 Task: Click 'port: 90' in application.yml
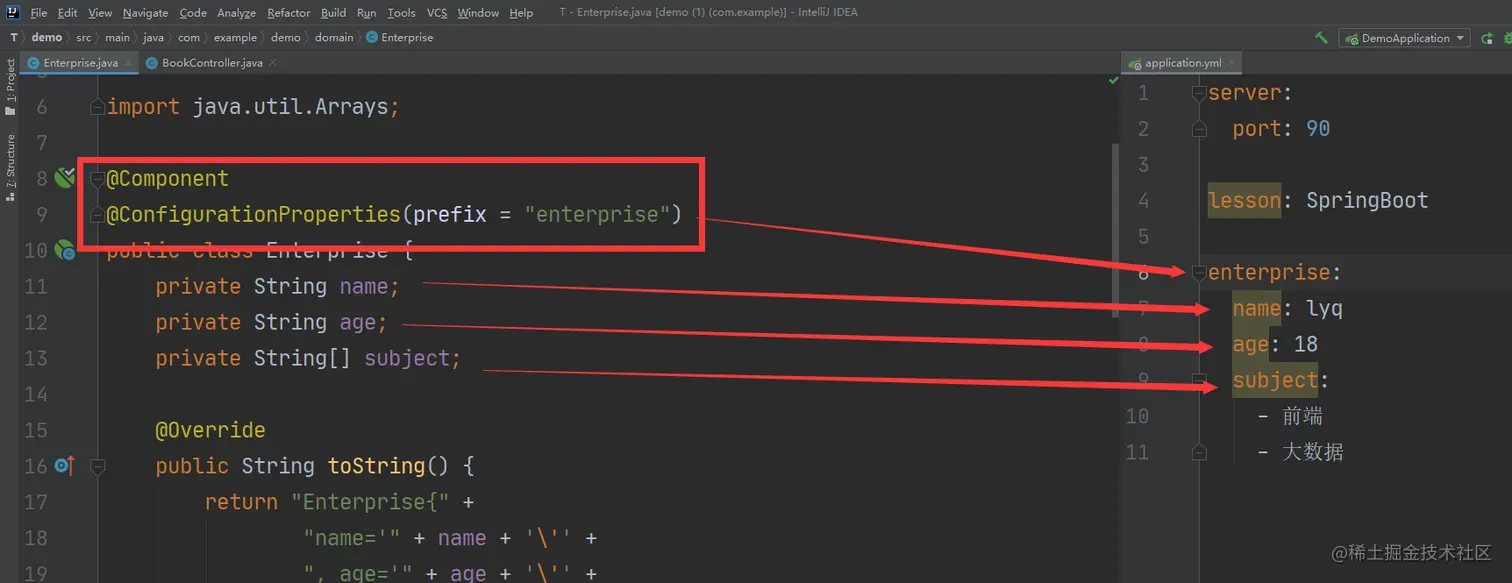pos(1281,129)
